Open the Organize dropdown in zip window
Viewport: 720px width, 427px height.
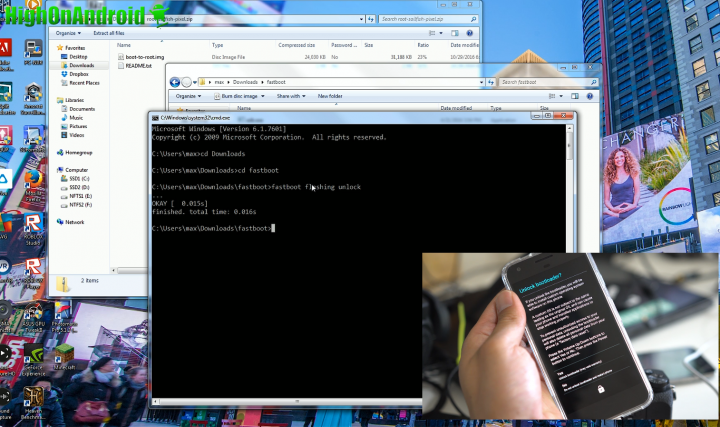tap(68, 32)
